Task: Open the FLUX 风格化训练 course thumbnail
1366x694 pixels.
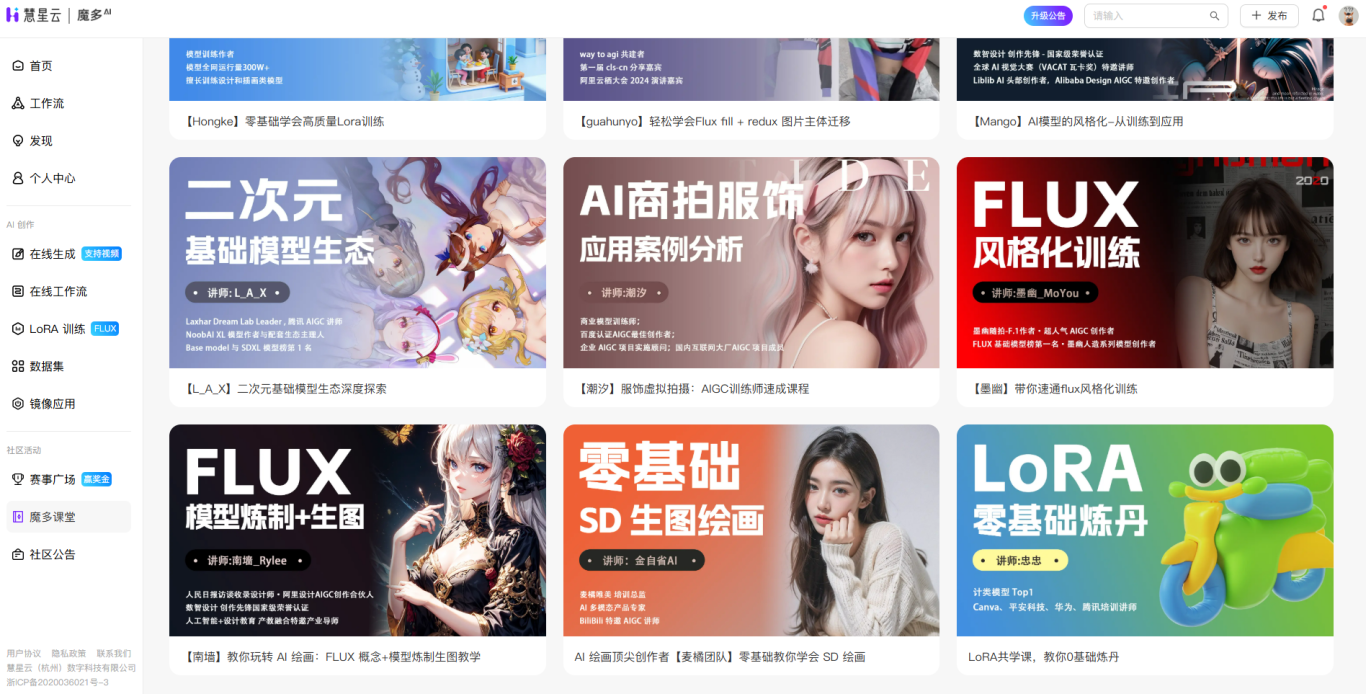Action: click(1145, 262)
